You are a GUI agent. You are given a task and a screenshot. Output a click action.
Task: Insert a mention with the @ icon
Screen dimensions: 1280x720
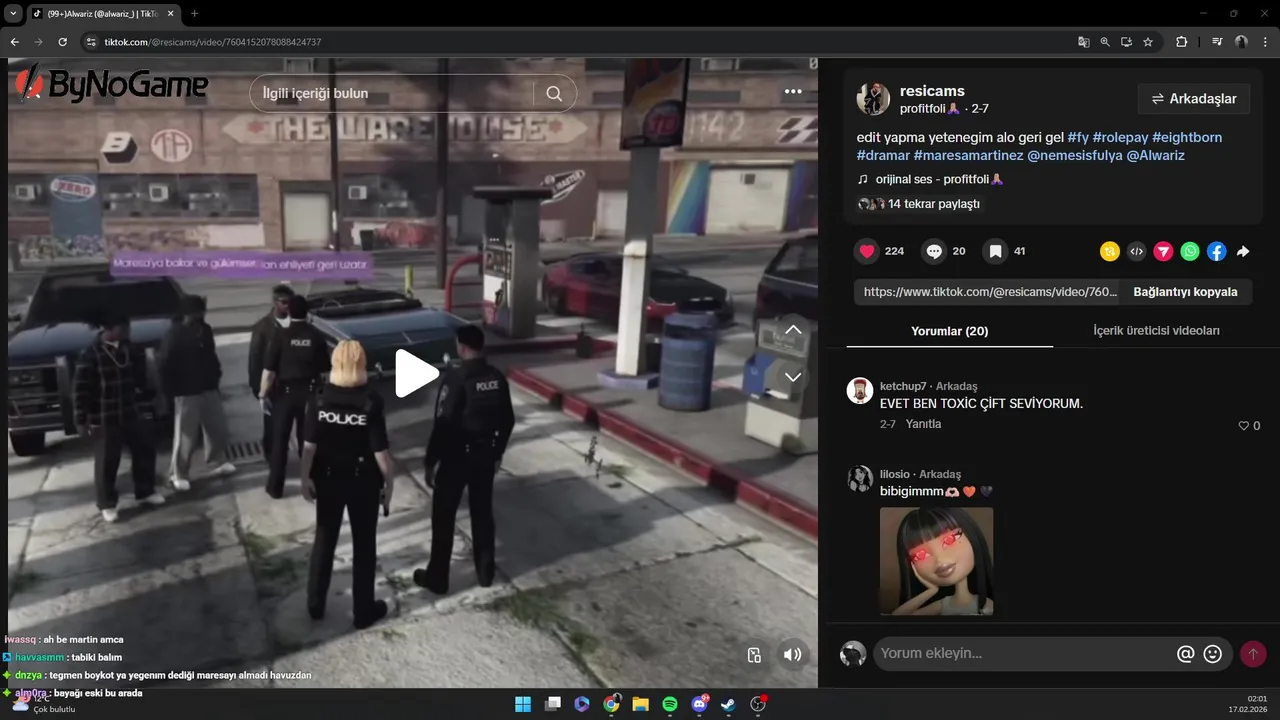(1186, 654)
